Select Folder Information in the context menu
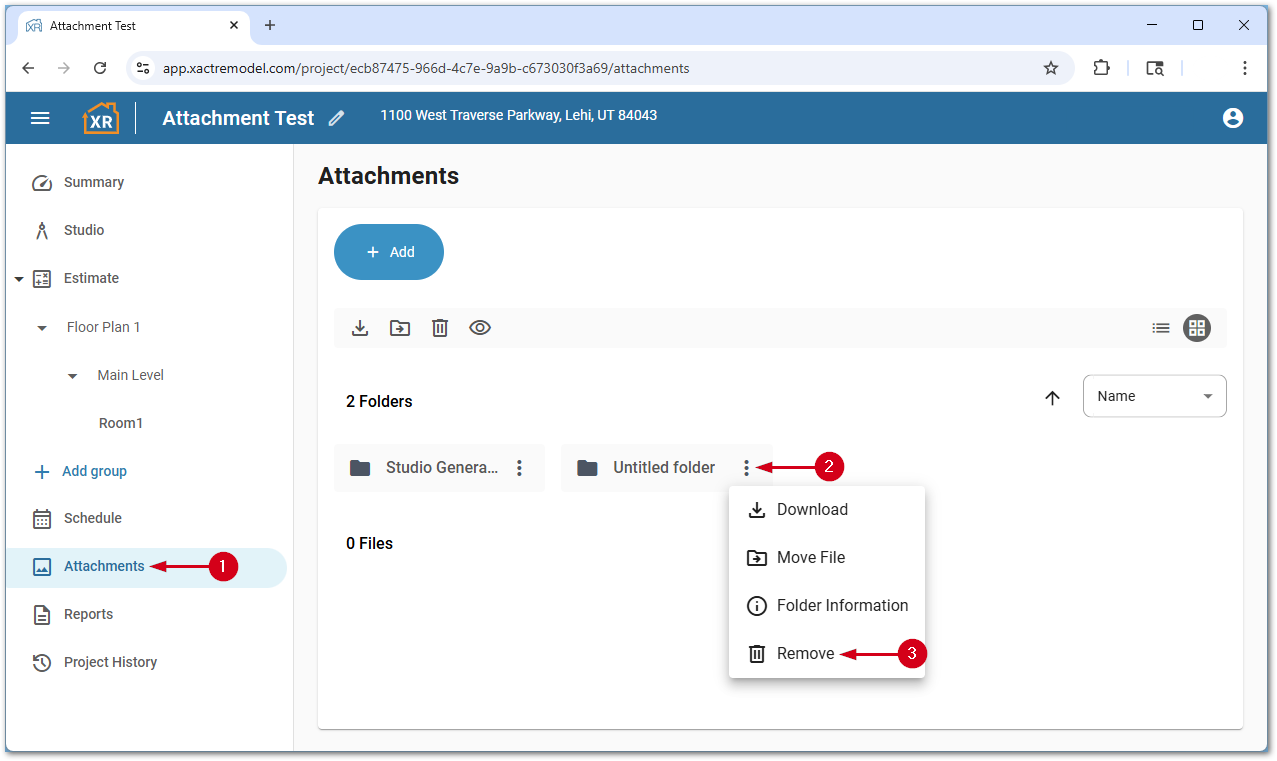Viewport: 1277px width, 761px height. (841, 606)
